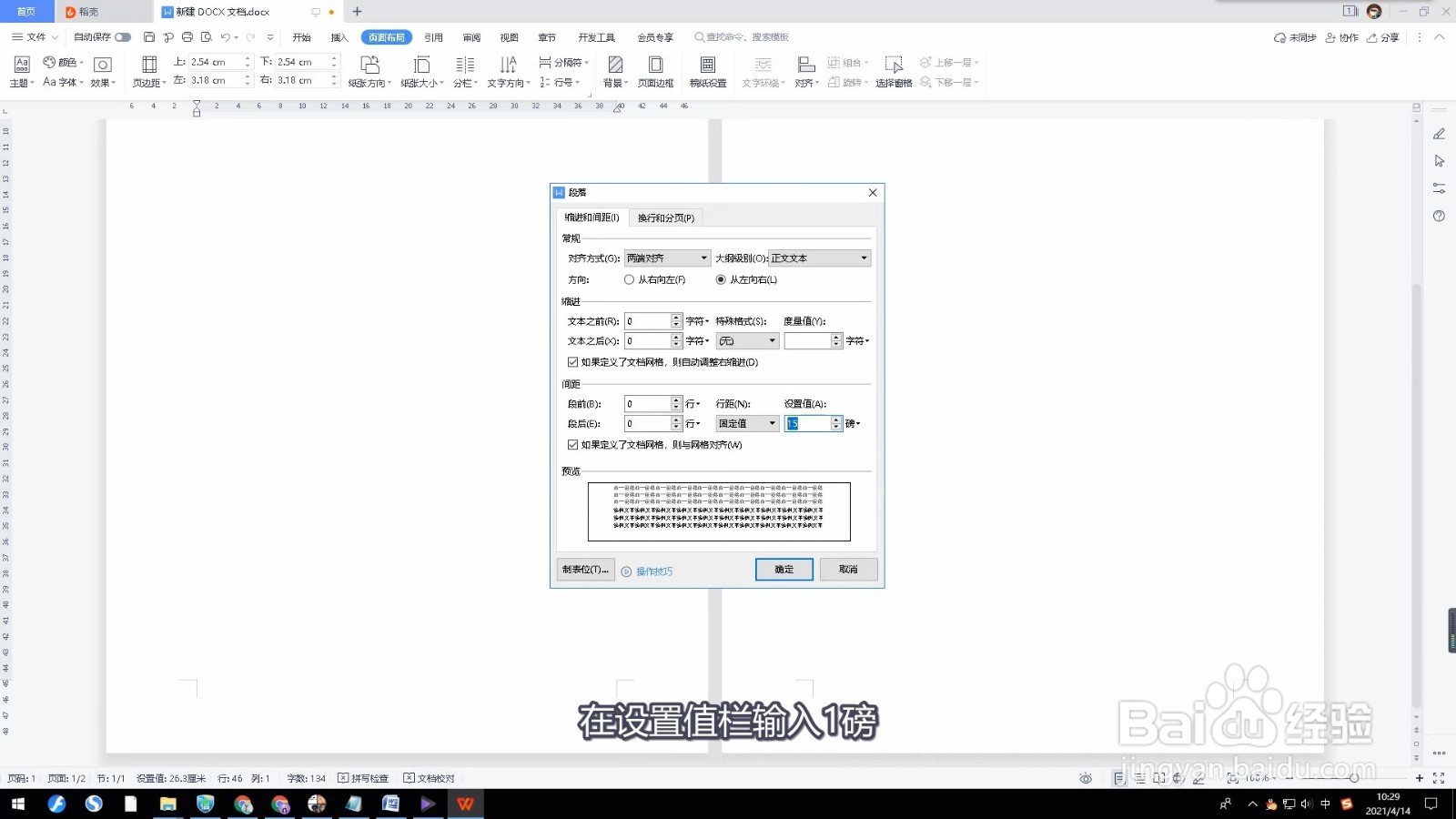
Task: Click the pen icon in right sidebar
Action: (1439, 134)
